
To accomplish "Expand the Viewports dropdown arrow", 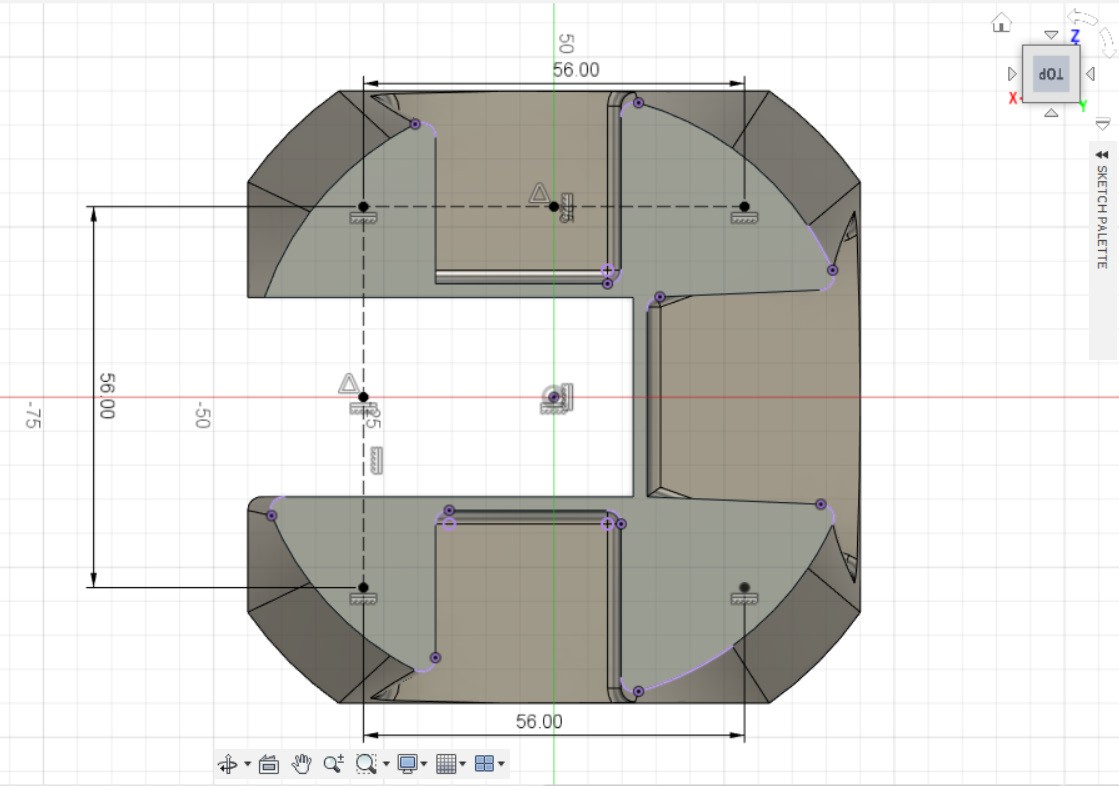I will 500,765.
